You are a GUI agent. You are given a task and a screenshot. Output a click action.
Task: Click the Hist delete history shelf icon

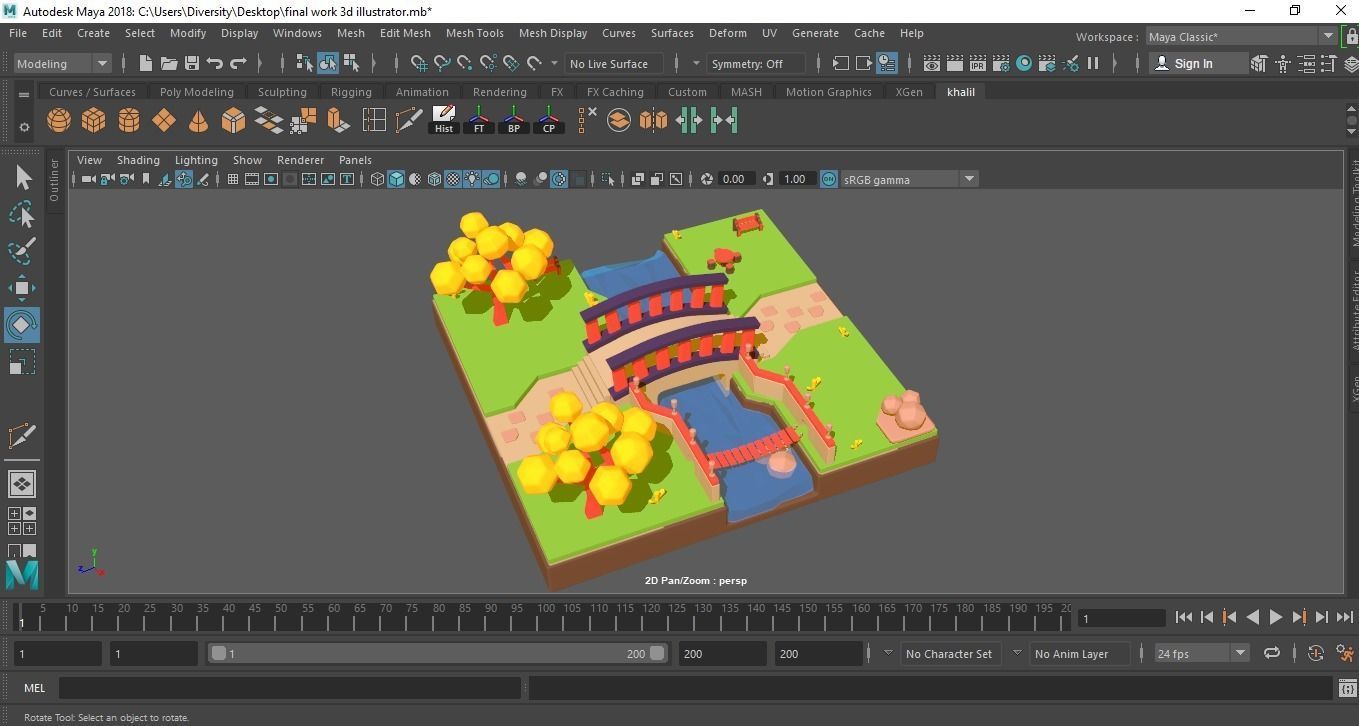coord(443,120)
